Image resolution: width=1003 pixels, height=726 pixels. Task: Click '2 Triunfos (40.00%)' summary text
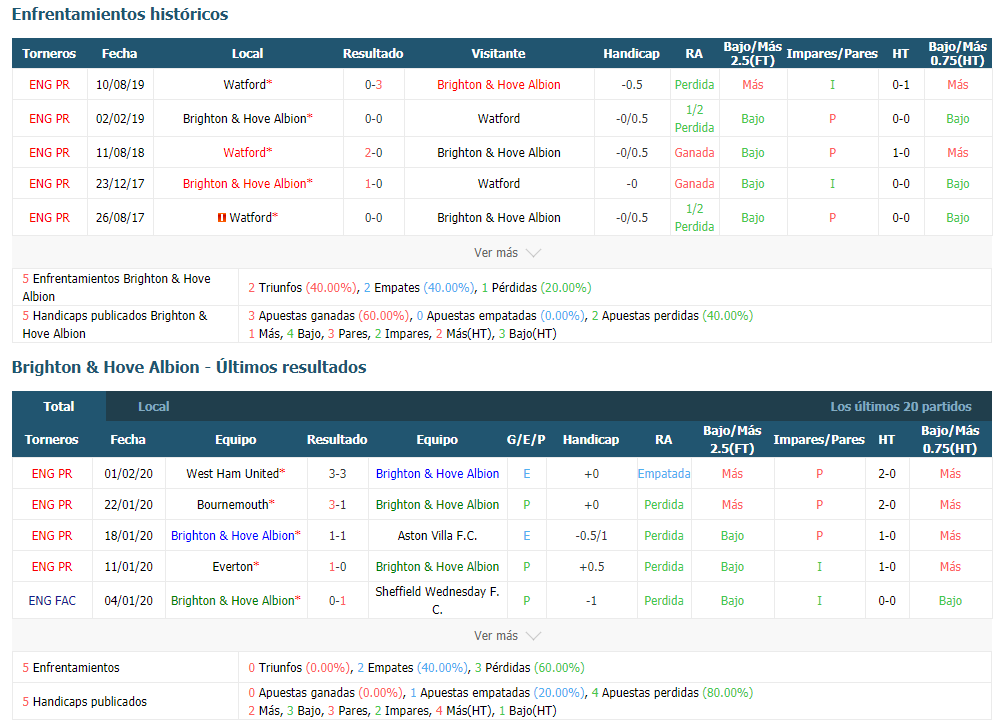tap(303, 287)
